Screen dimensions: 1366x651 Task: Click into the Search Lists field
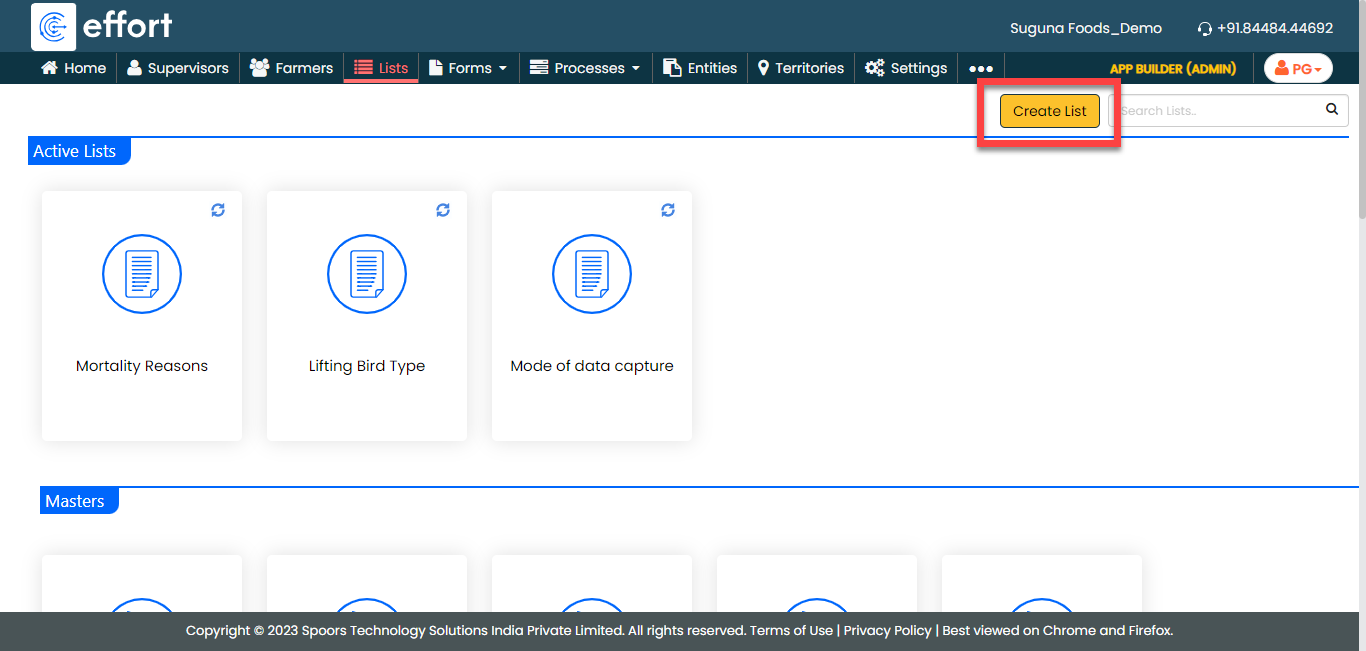pyautogui.click(x=1215, y=111)
